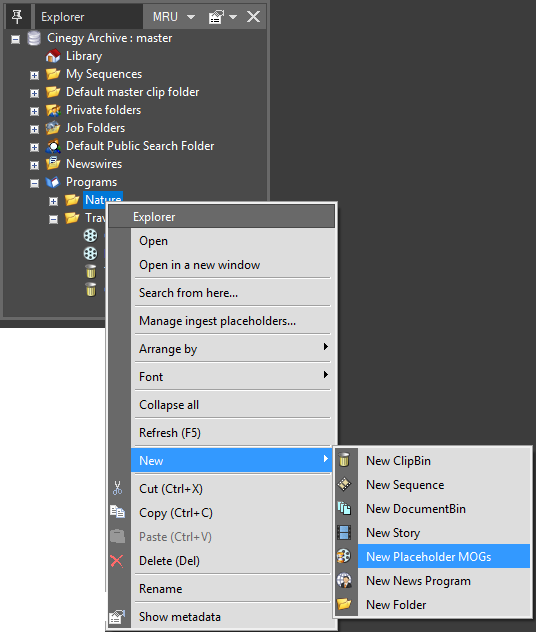
Task: Expand the My Sequences folder
Action: [34, 75]
